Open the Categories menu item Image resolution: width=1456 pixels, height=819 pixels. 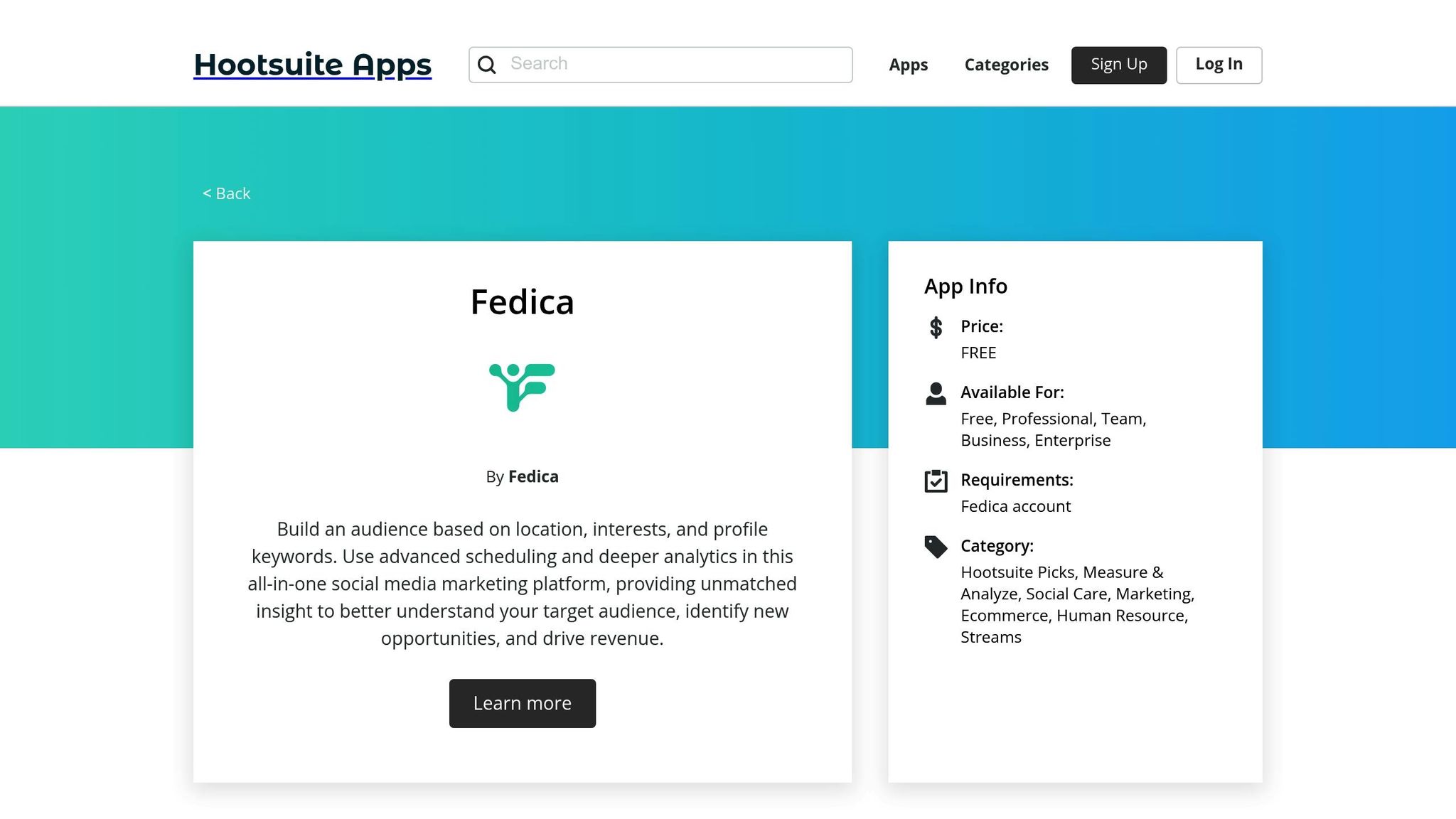pos(1006,65)
